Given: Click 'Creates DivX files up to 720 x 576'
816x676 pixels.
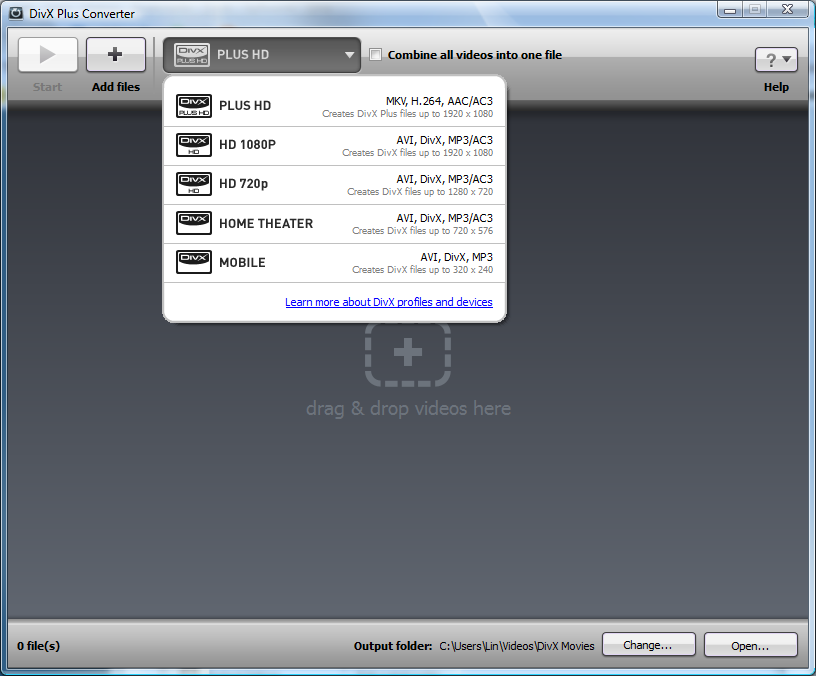Looking at the screenshot, I should [x=423, y=231].
